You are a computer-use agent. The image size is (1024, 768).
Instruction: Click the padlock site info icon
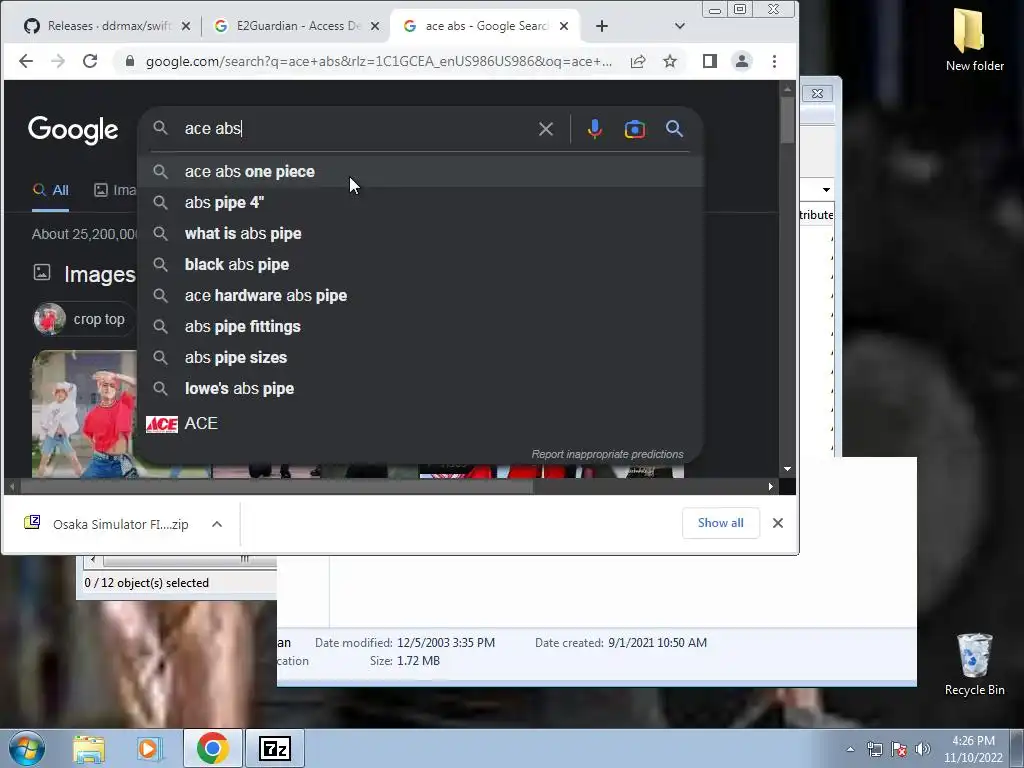click(129, 61)
